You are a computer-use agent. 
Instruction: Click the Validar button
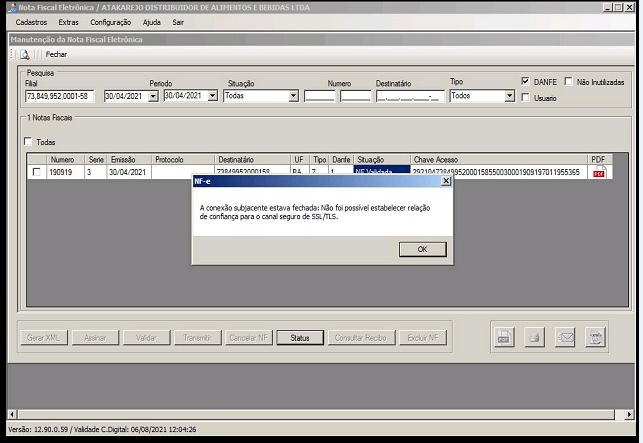pos(146,338)
